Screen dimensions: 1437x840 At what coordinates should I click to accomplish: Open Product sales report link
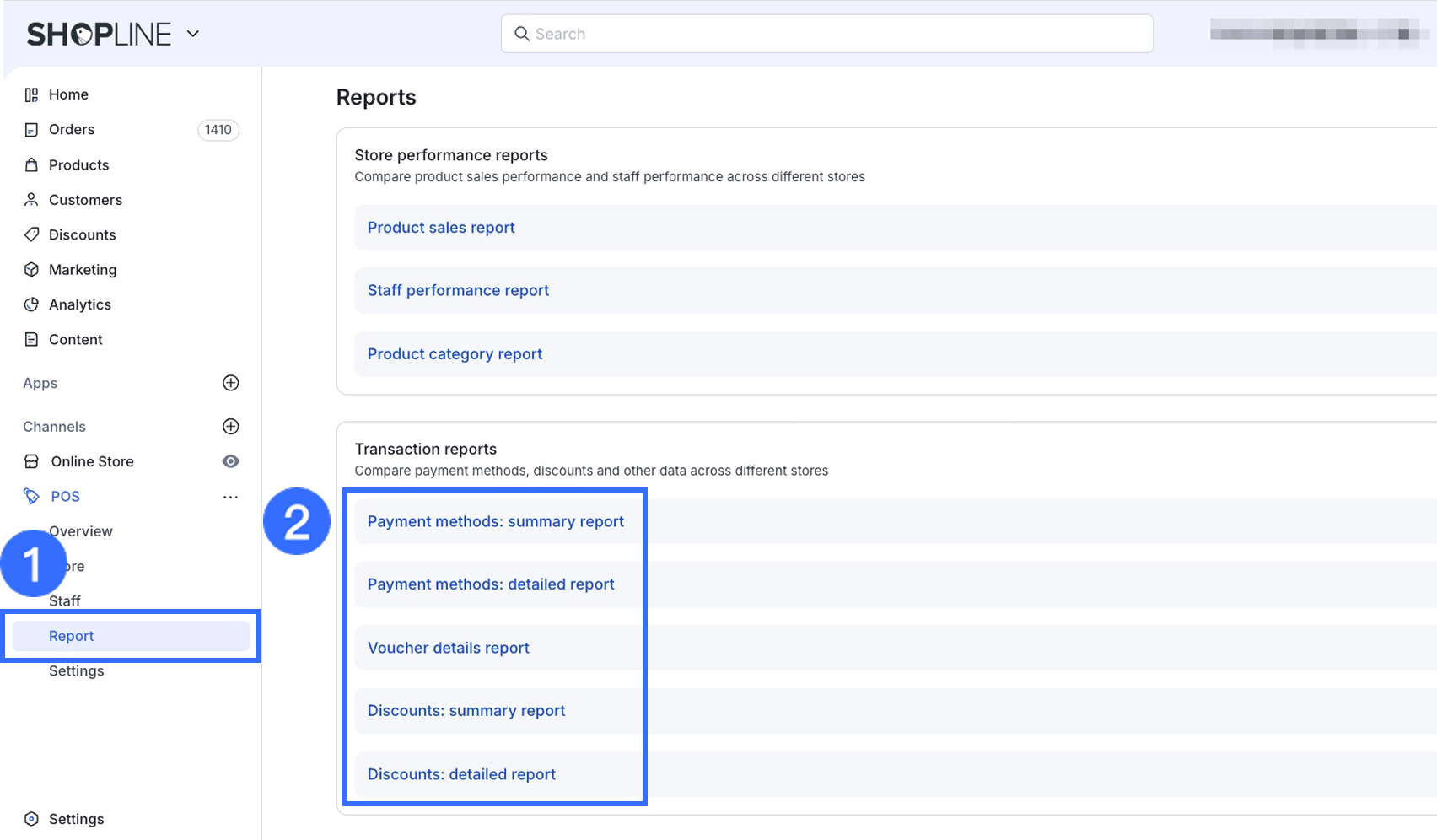point(441,228)
